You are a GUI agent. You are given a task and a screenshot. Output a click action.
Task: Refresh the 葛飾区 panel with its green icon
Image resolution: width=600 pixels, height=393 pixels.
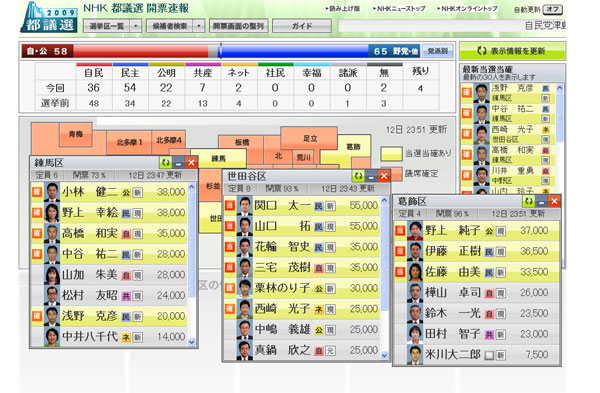[x=529, y=201]
